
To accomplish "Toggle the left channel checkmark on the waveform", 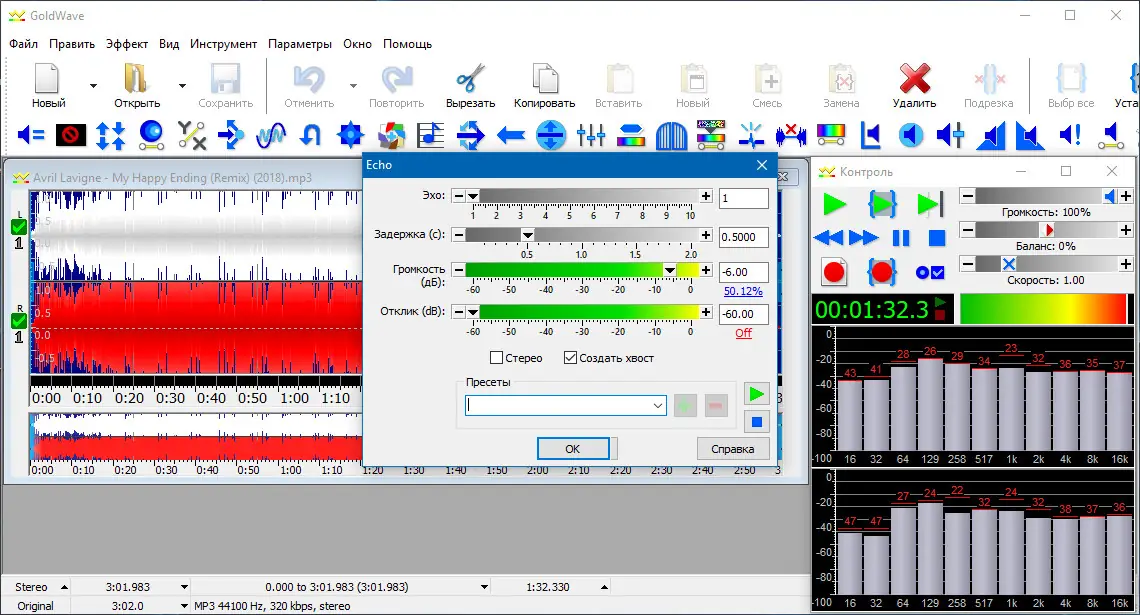I will coord(18,226).
